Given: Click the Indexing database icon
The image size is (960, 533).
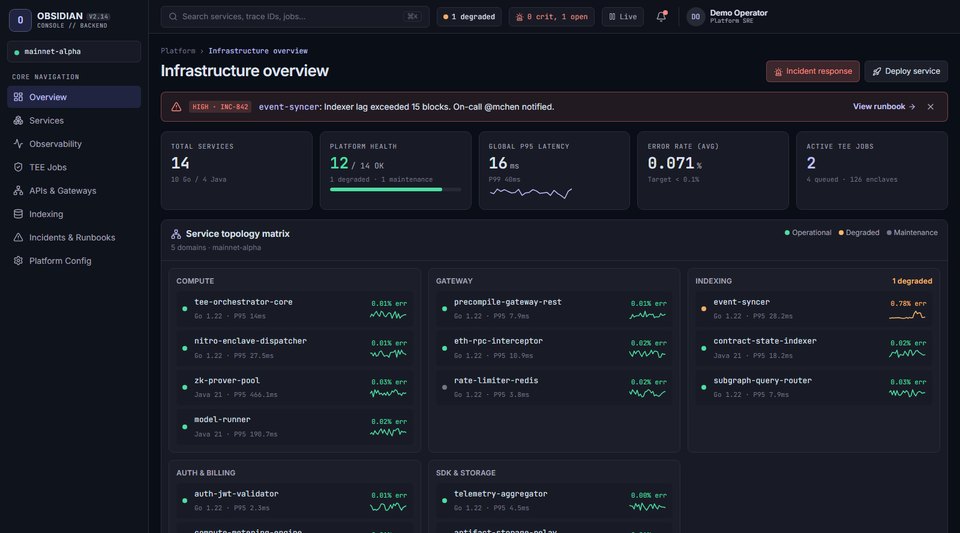Looking at the screenshot, I should point(18,214).
